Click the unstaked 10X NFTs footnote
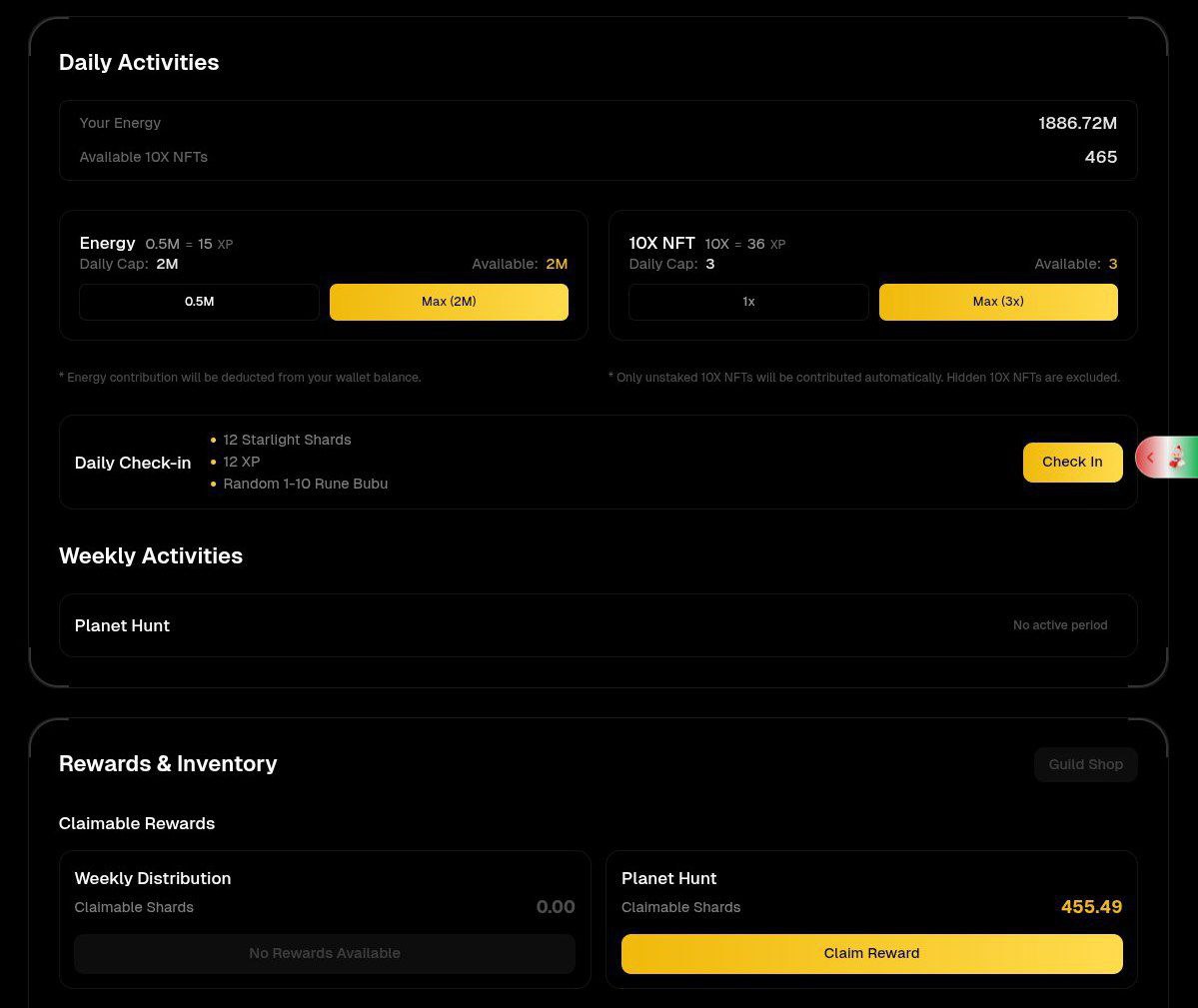The image size is (1198, 1008). 864,378
